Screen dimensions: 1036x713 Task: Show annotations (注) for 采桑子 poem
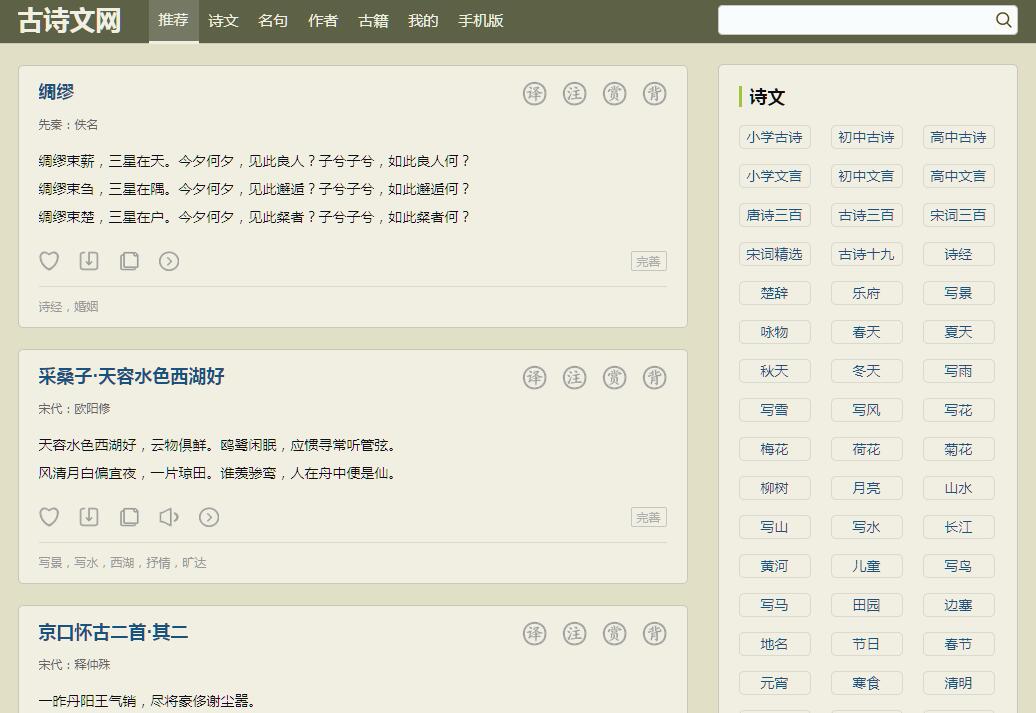click(574, 378)
